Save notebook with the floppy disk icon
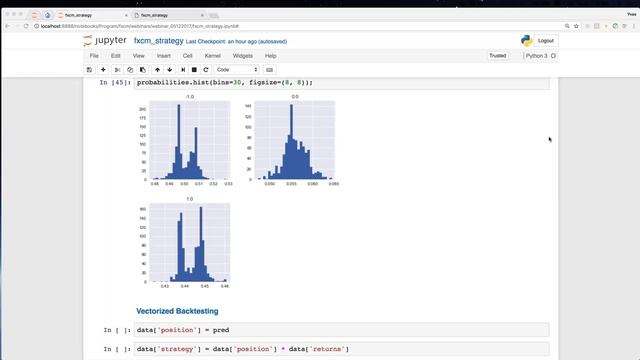 click(89, 70)
